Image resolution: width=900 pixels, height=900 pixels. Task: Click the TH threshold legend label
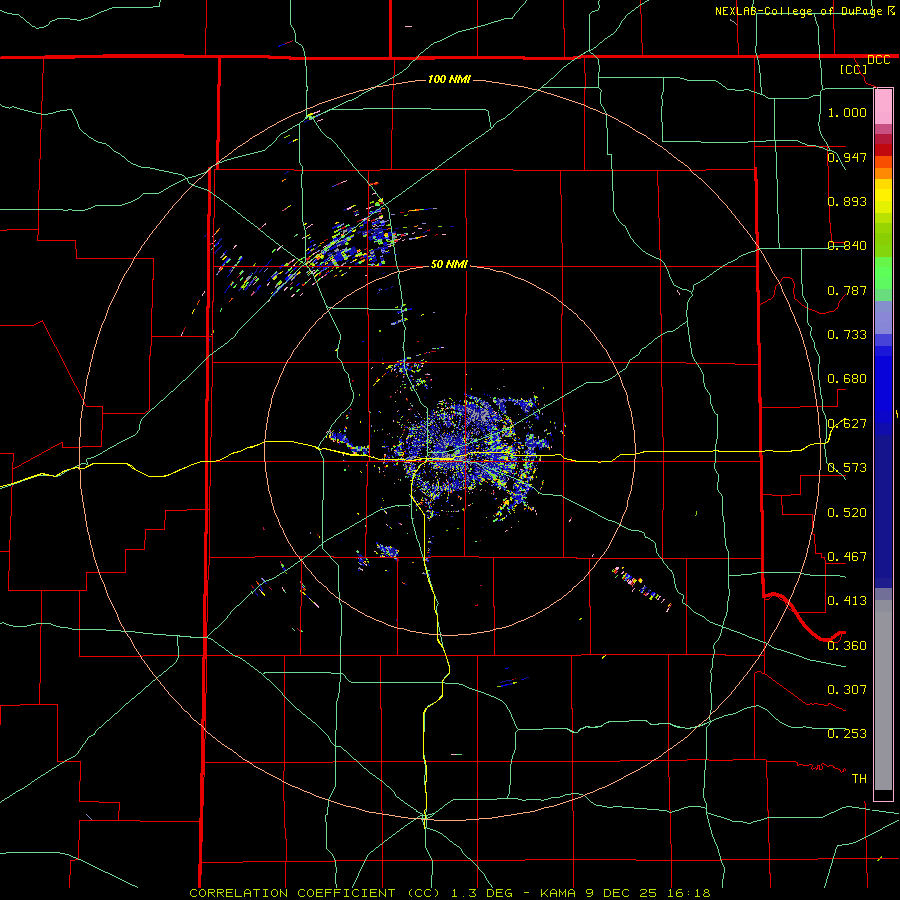click(x=859, y=778)
